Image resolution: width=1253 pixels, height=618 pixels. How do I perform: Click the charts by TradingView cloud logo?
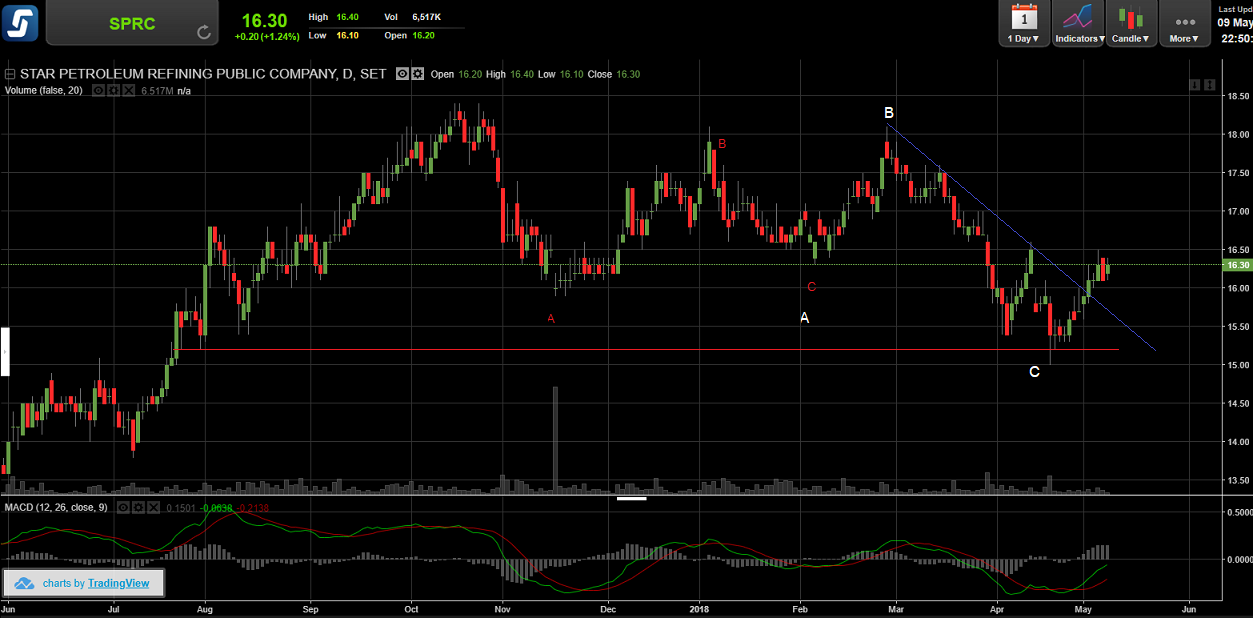(x=23, y=583)
